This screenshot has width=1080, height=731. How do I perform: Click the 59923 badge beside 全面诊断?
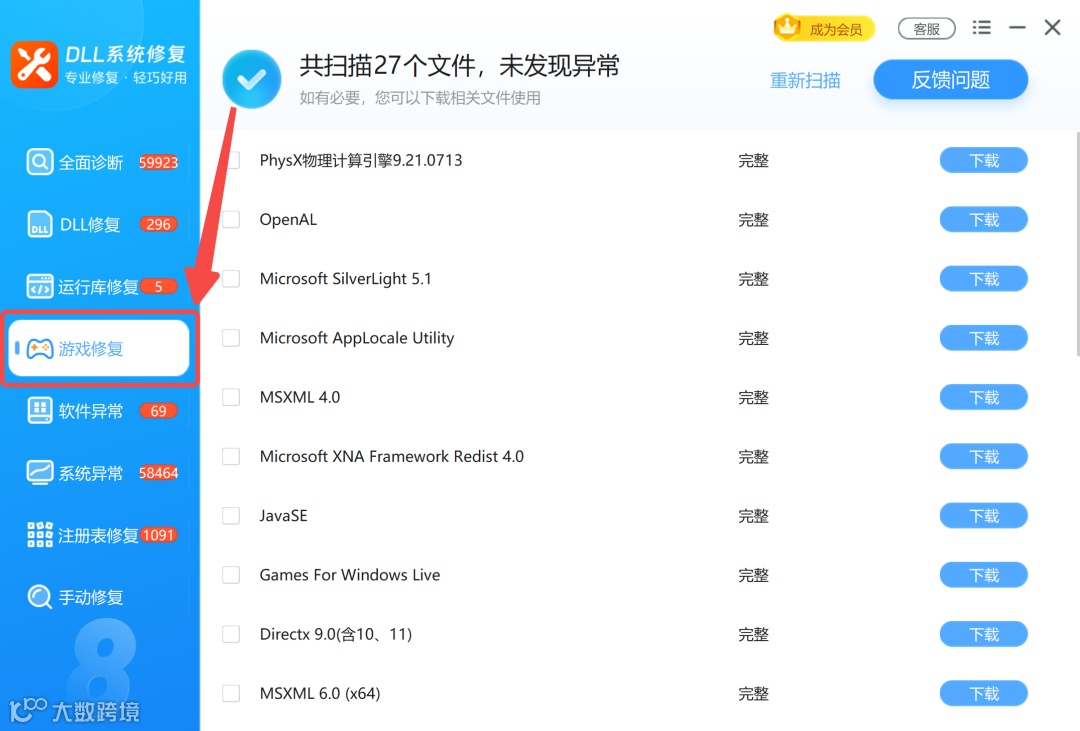[158, 163]
